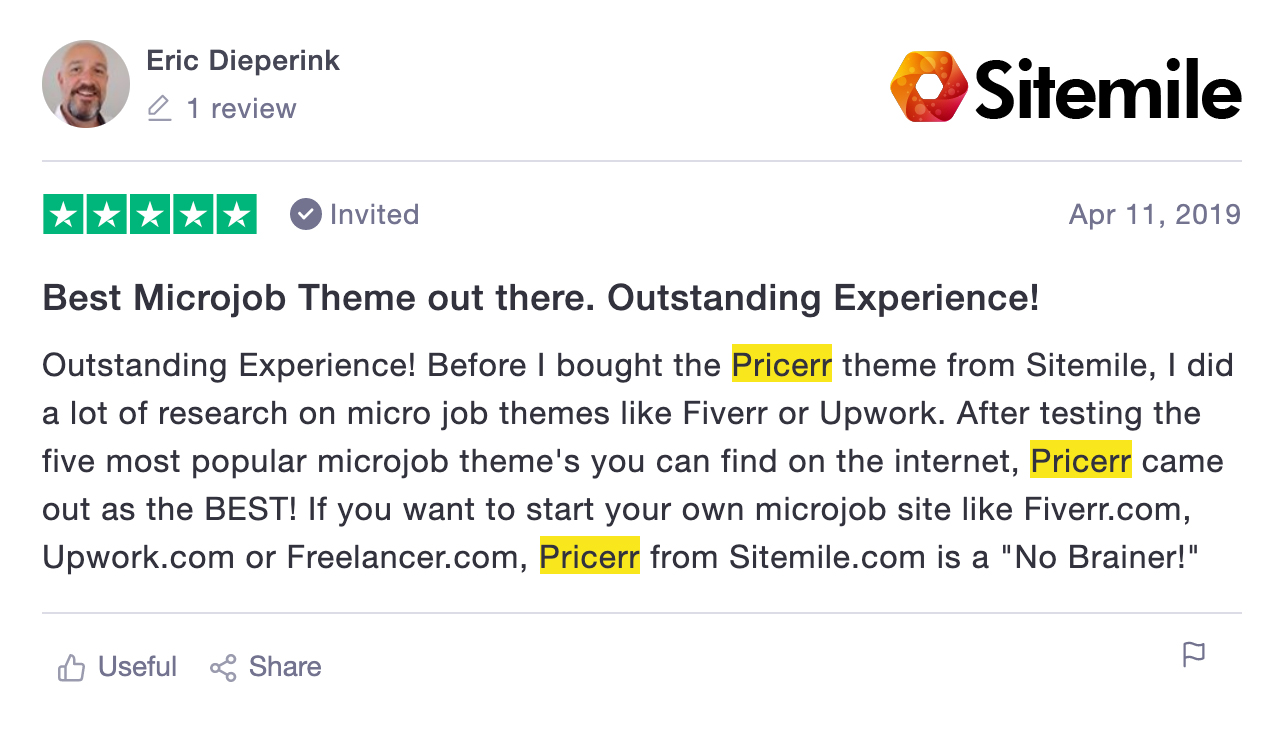The image size is (1284, 732).
Task: Open Eric Dieperink's profile photo
Action: 86,84
